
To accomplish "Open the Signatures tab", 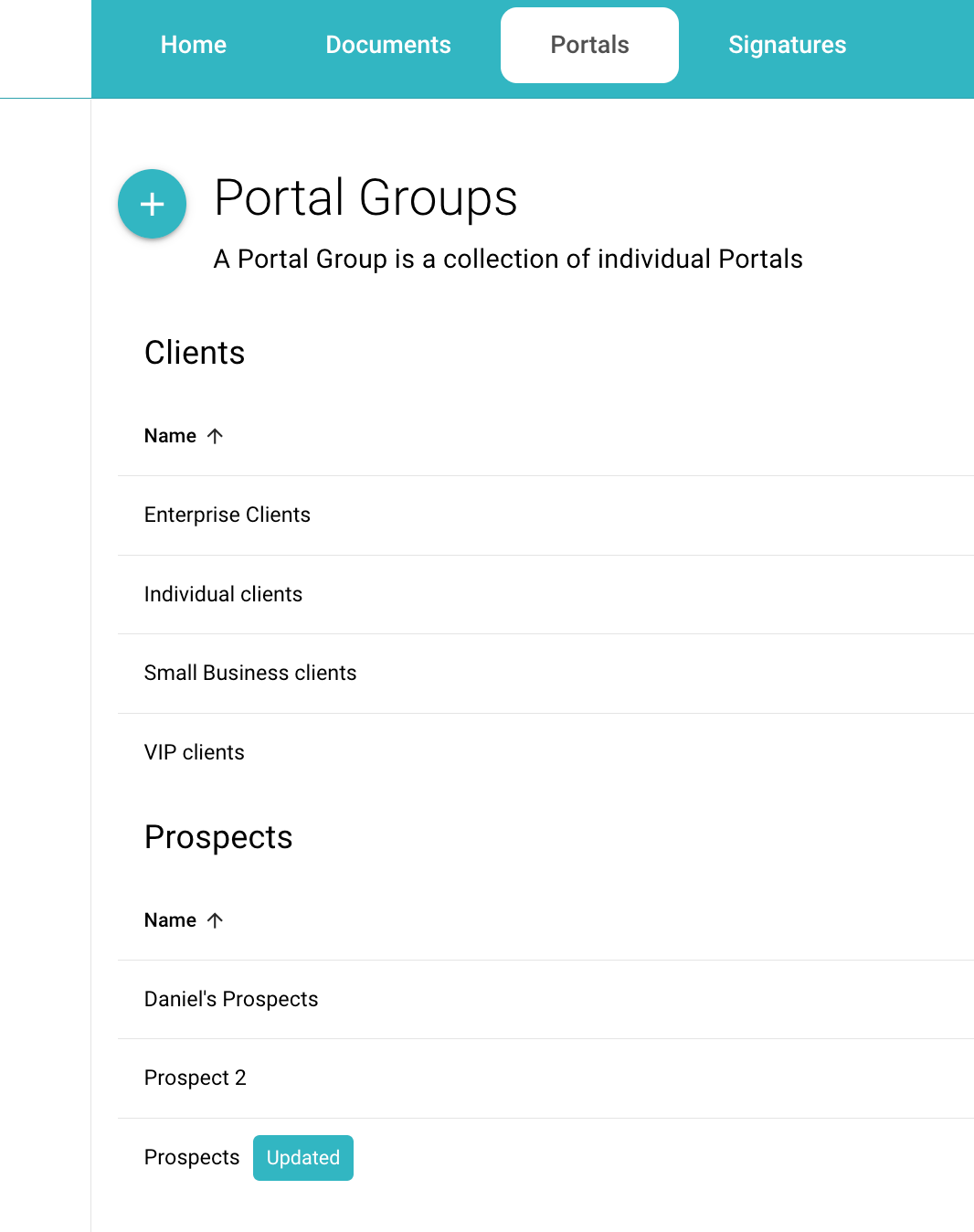I will (x=787, y=45).
